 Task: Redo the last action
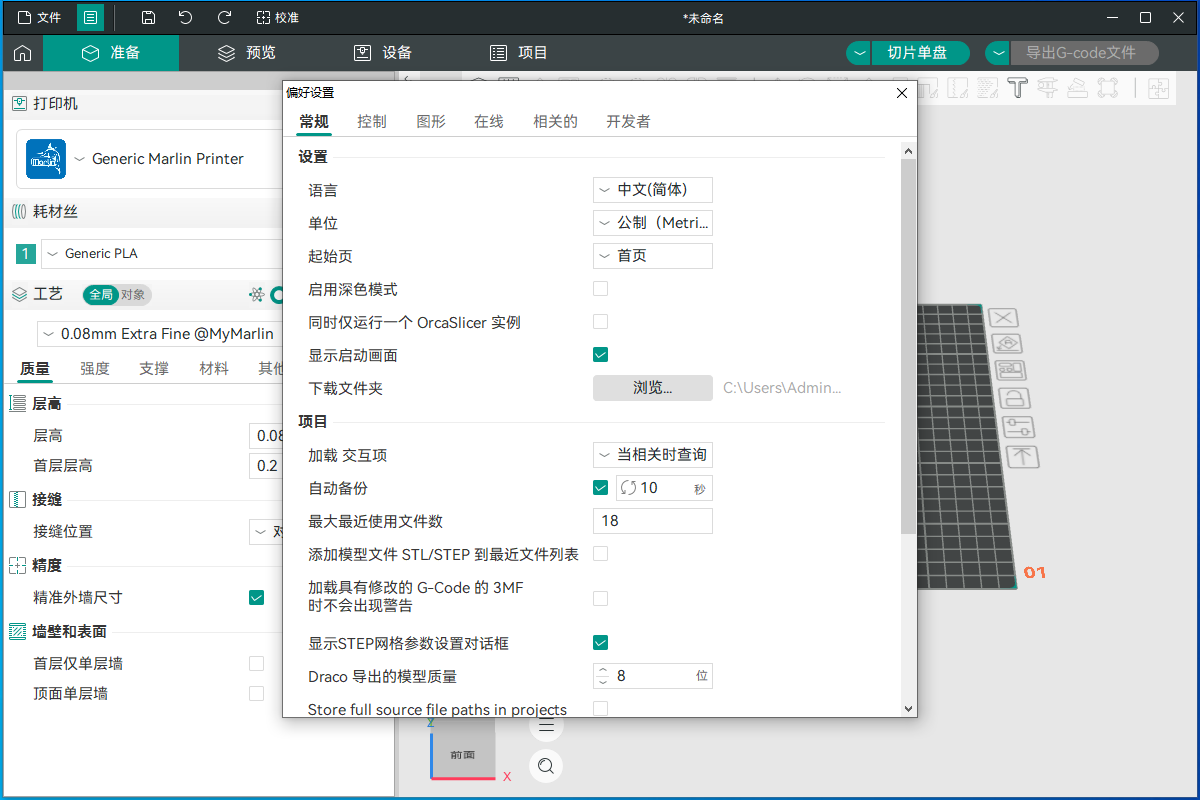(224, 17)
